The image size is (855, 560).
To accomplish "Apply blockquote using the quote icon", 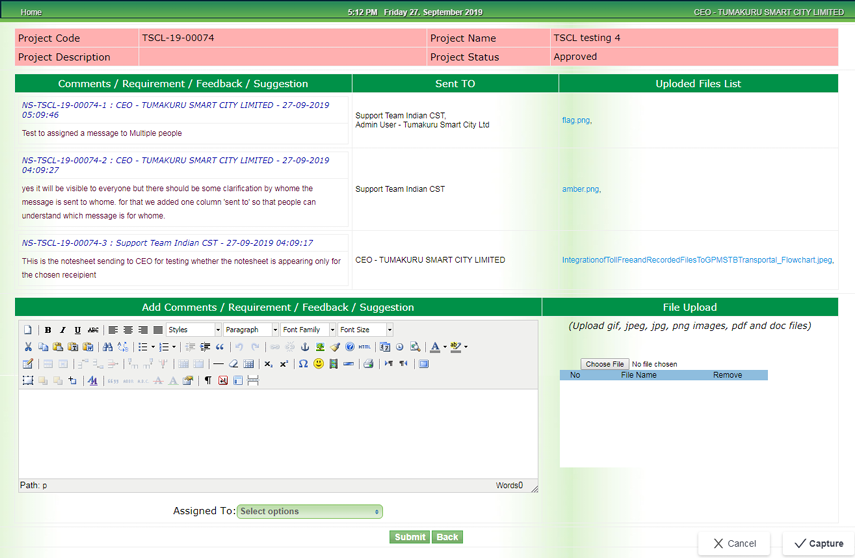I will click(220, 347).
